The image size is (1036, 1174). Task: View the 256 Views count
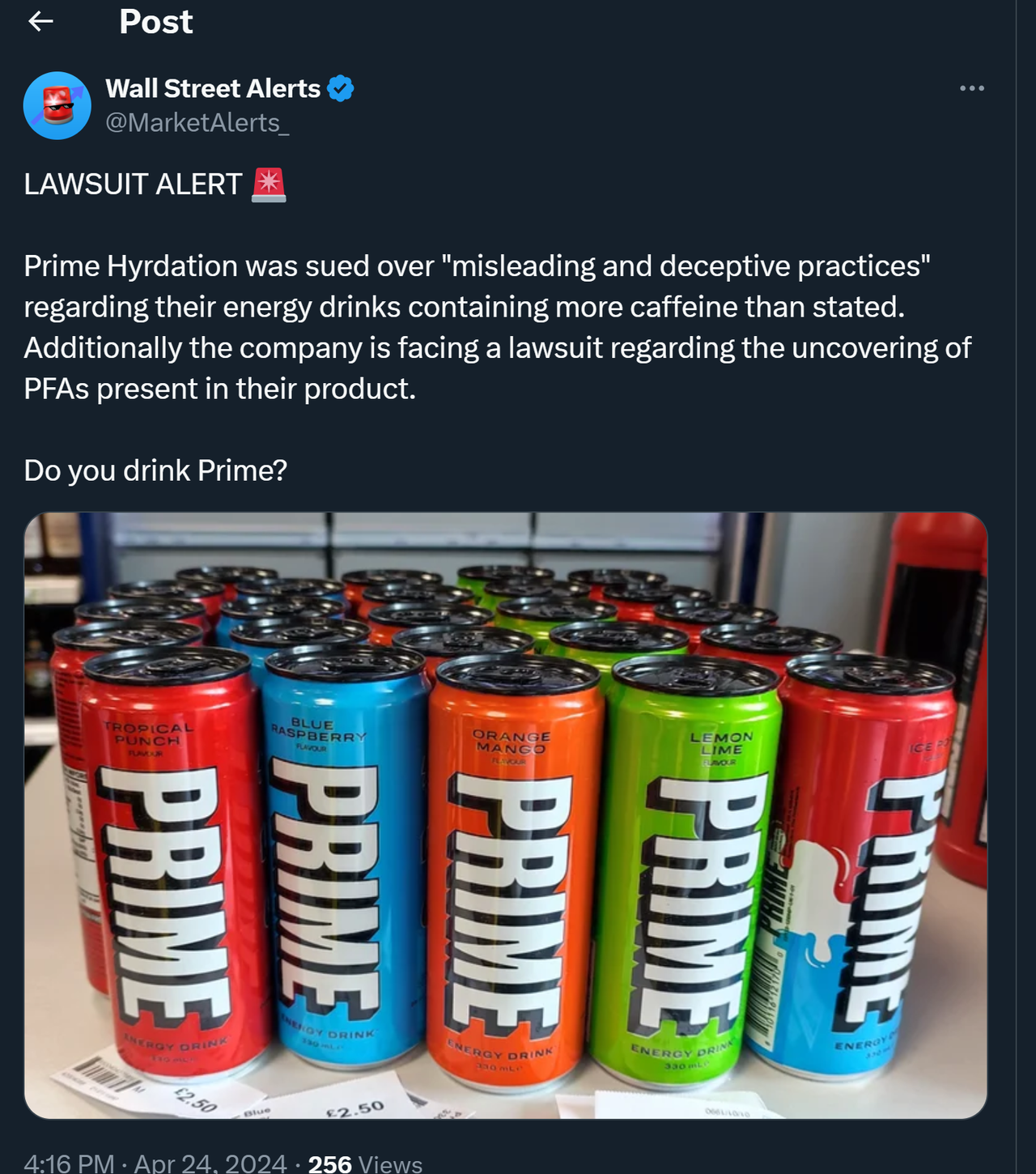click(x=365, y=1163)
